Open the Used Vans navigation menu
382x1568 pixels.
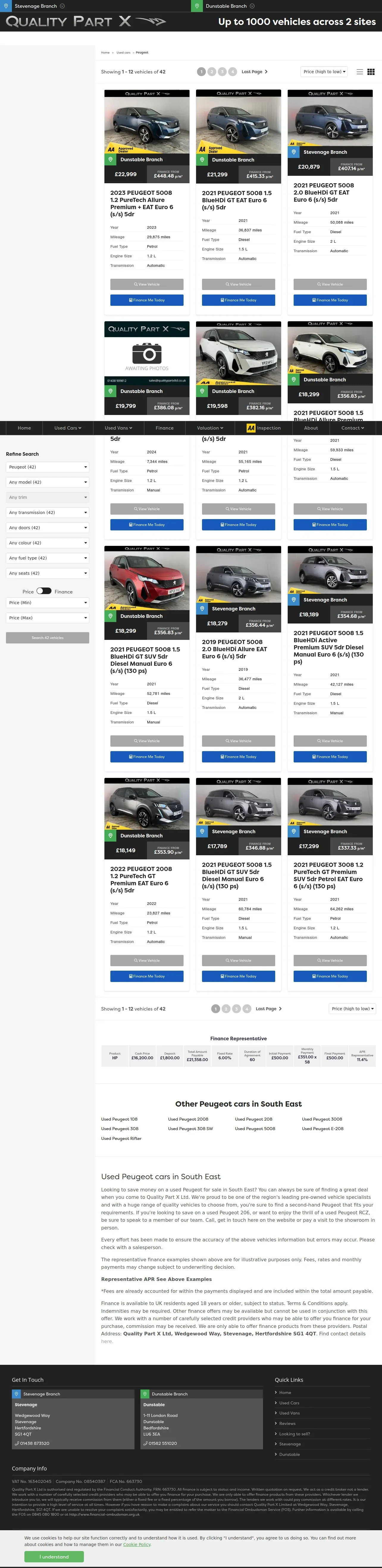coord(118,428)
